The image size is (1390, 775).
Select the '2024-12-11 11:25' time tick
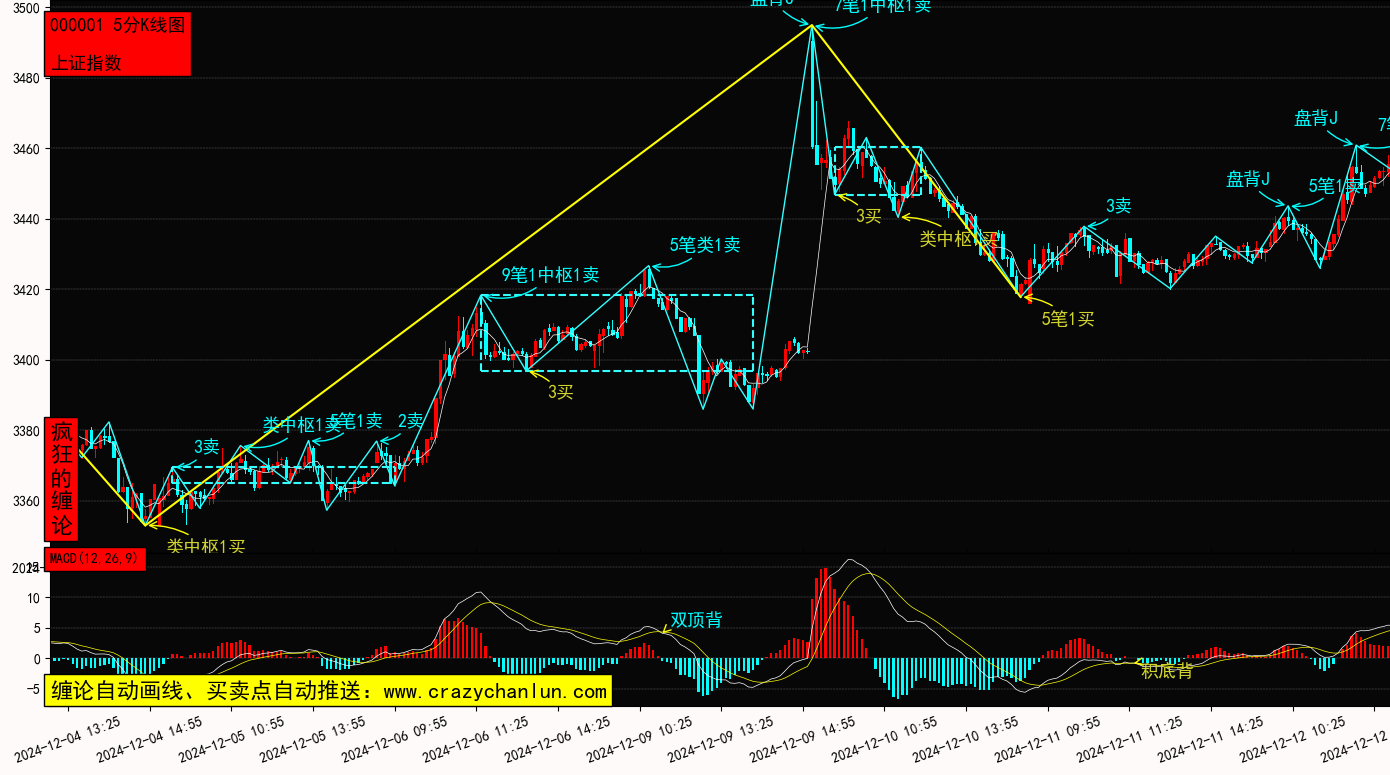pos(1130,740)
